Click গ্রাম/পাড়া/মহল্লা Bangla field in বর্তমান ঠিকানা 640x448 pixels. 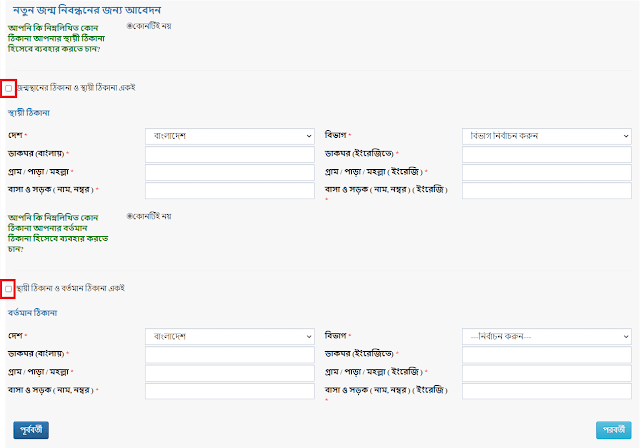(230, 372)
